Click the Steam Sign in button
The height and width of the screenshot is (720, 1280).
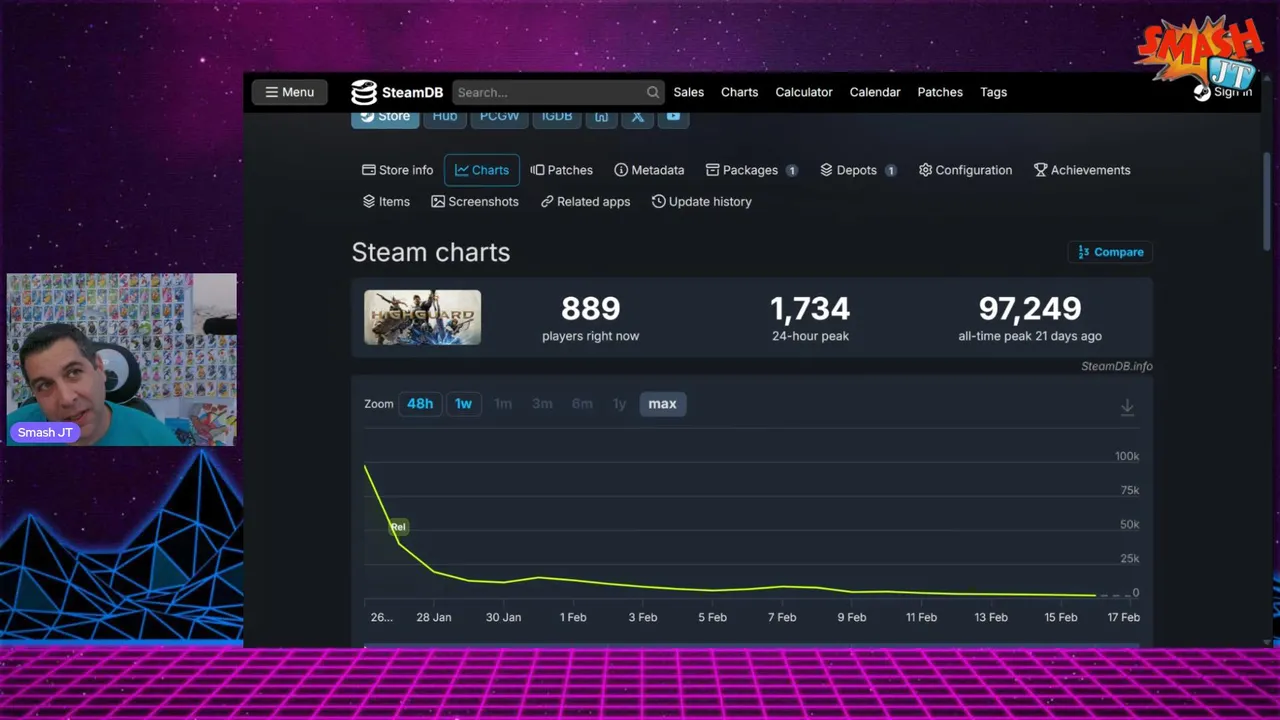pyautogui.click(x=1223, y=92)
